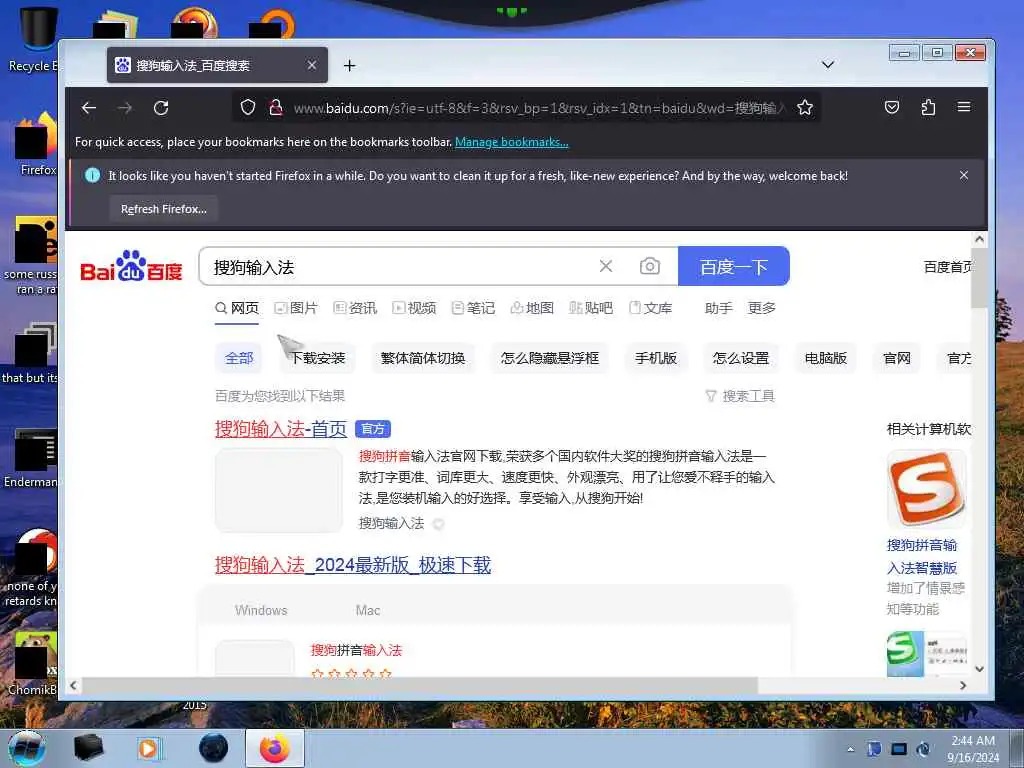1024x768 pixels.
Task: Select the 全部 filter chip
Action: (238, 358)
